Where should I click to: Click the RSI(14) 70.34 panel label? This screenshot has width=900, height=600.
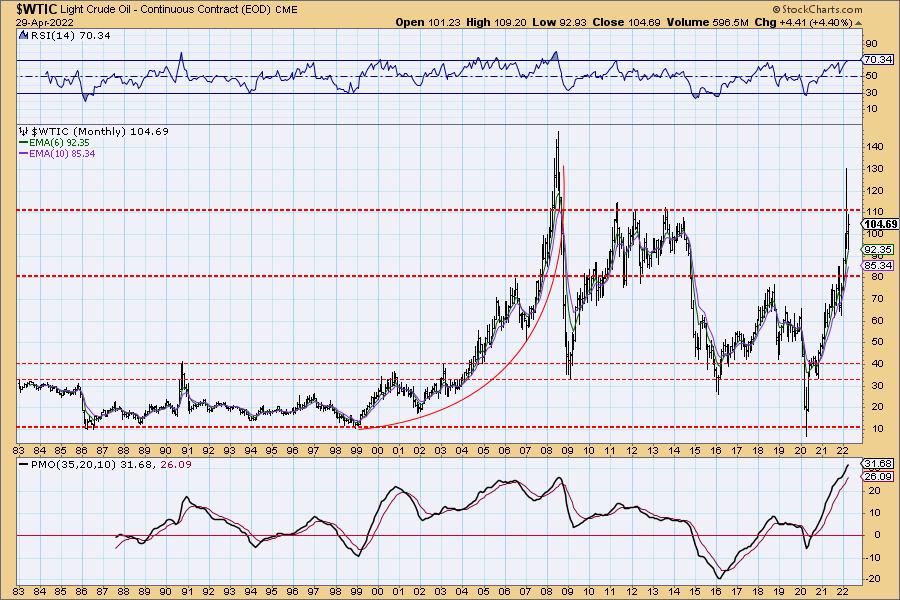pyautogui.click(x=70, y=36)
